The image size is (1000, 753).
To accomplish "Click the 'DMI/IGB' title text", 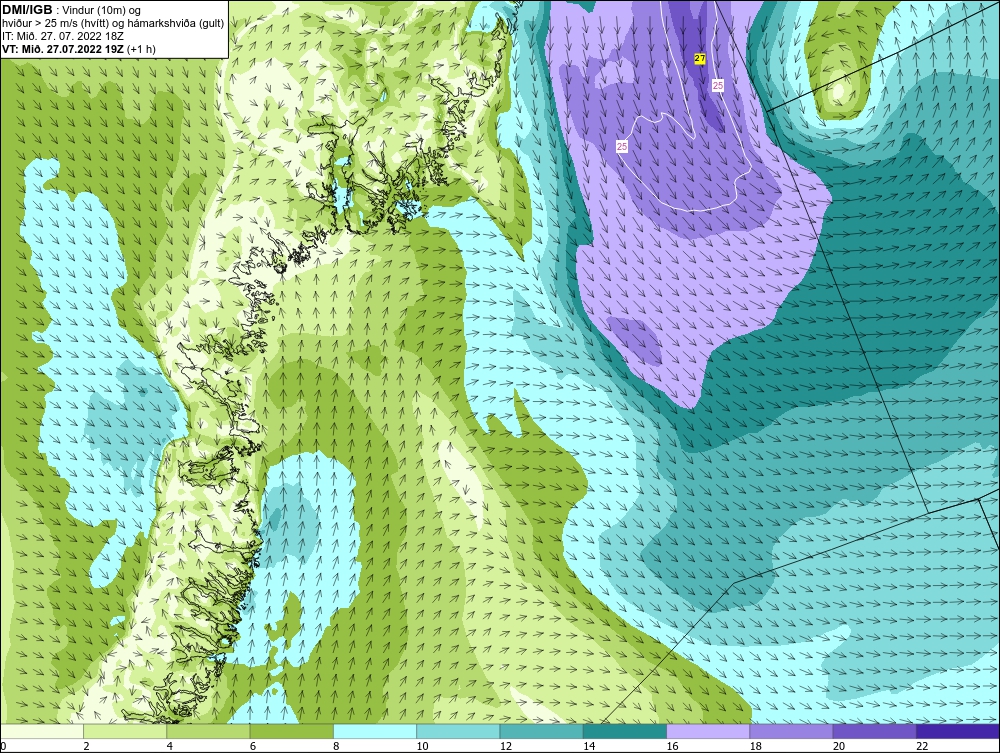I will click(x=27, y=10).
